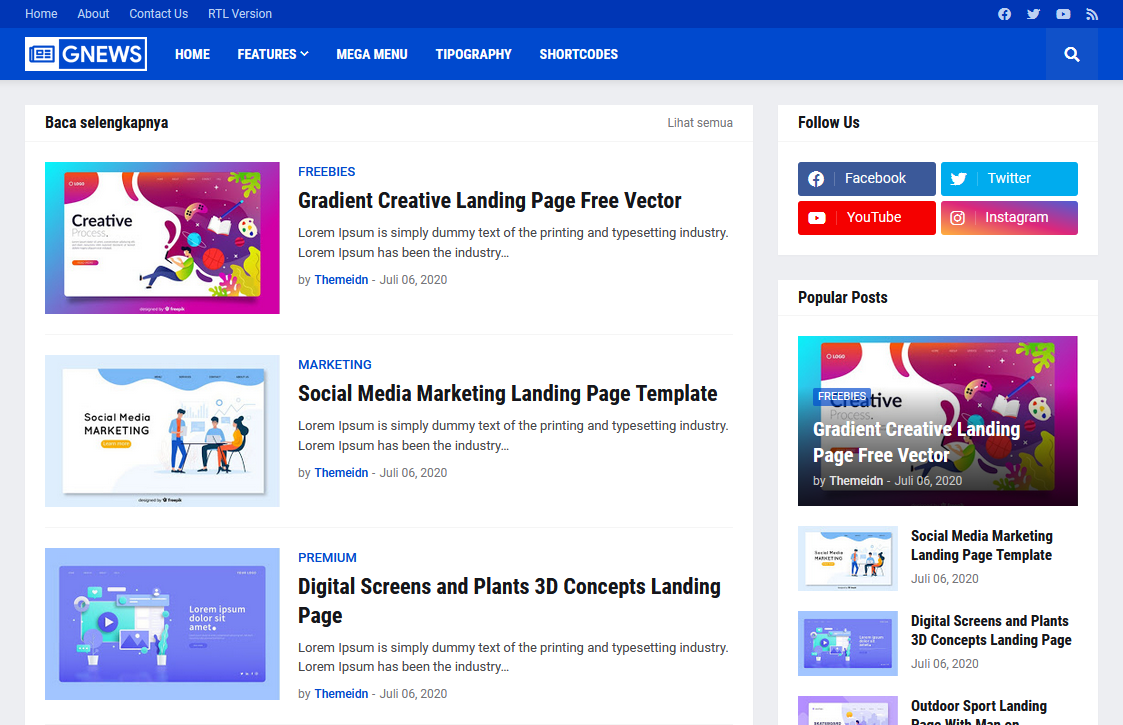
Task: Open Facebook icon in top bar
Action: [x=1004, y=14]
